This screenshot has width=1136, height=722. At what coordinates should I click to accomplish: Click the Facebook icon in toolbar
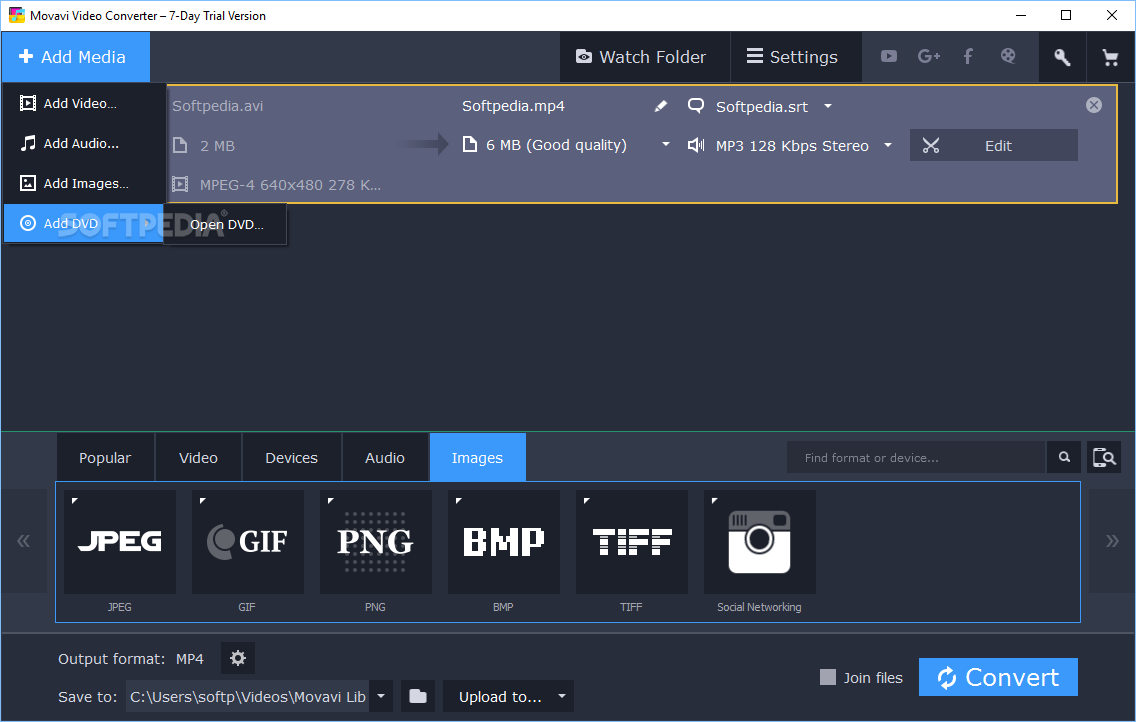[x=968, y=56]
